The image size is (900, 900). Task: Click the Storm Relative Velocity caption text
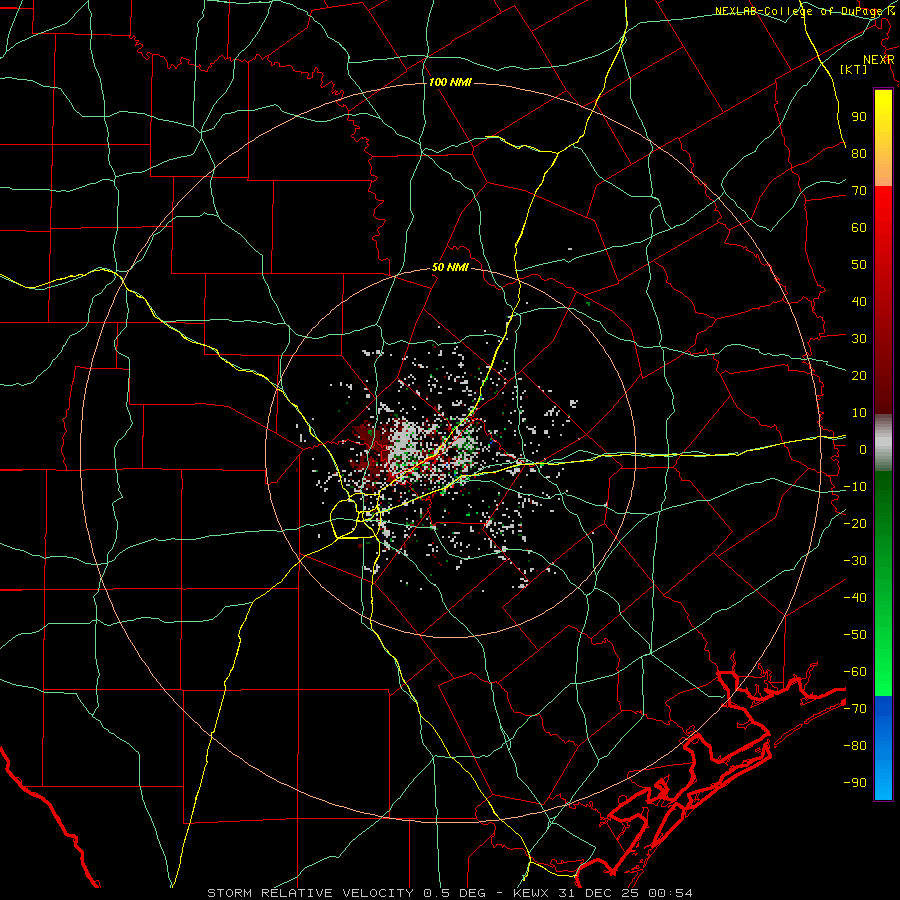(x=449, y=893)
